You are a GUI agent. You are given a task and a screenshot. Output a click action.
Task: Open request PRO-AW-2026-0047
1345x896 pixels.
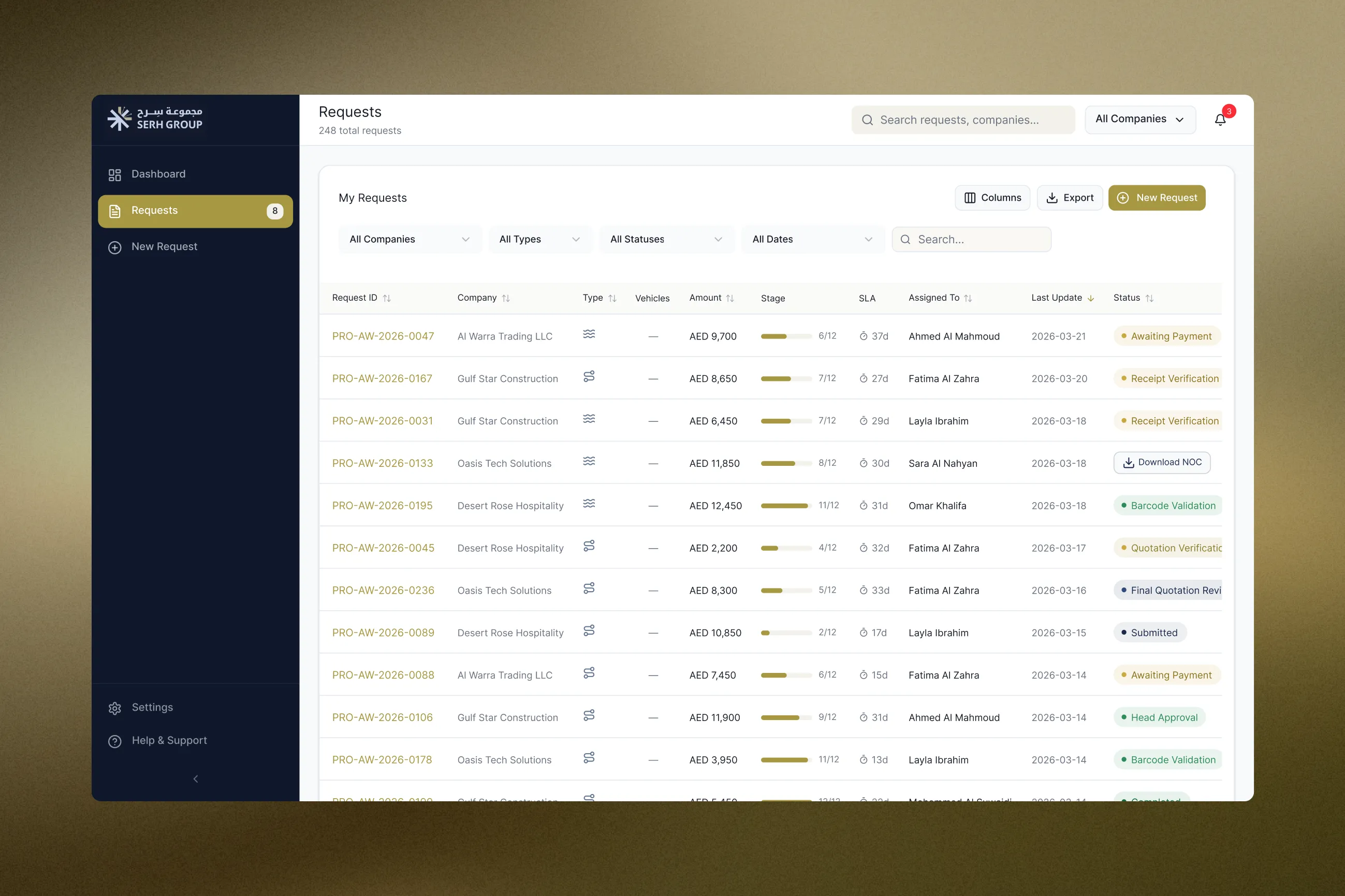(383, 336)
